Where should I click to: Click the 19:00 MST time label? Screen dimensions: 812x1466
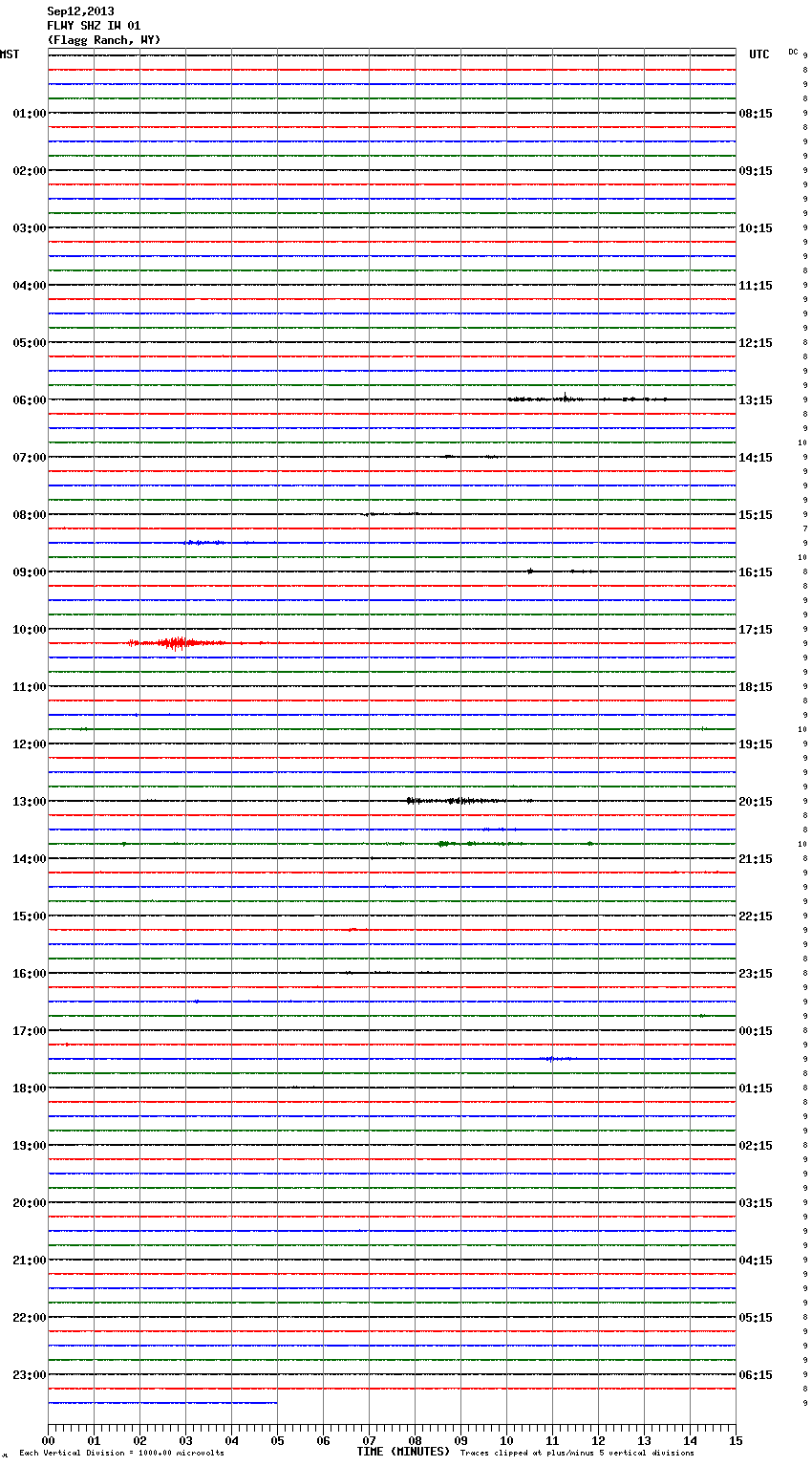(30, 1146)
